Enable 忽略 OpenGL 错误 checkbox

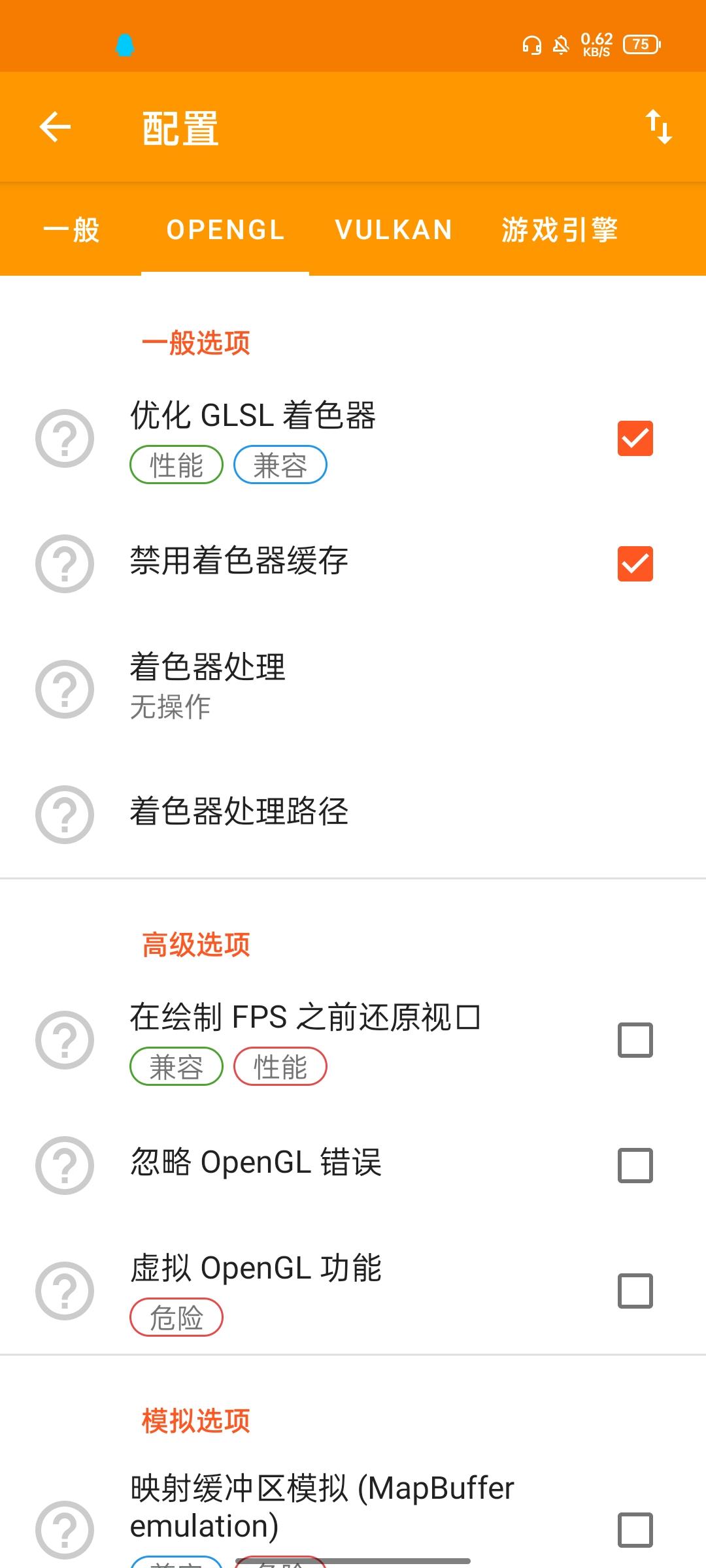[635, 1166]
